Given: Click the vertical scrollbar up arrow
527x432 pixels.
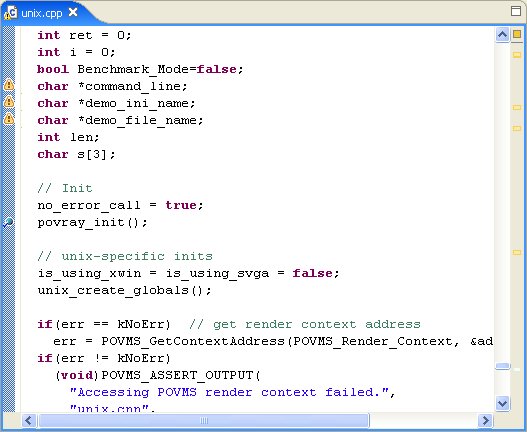Looking at the screenshot, I should (502, 35).
